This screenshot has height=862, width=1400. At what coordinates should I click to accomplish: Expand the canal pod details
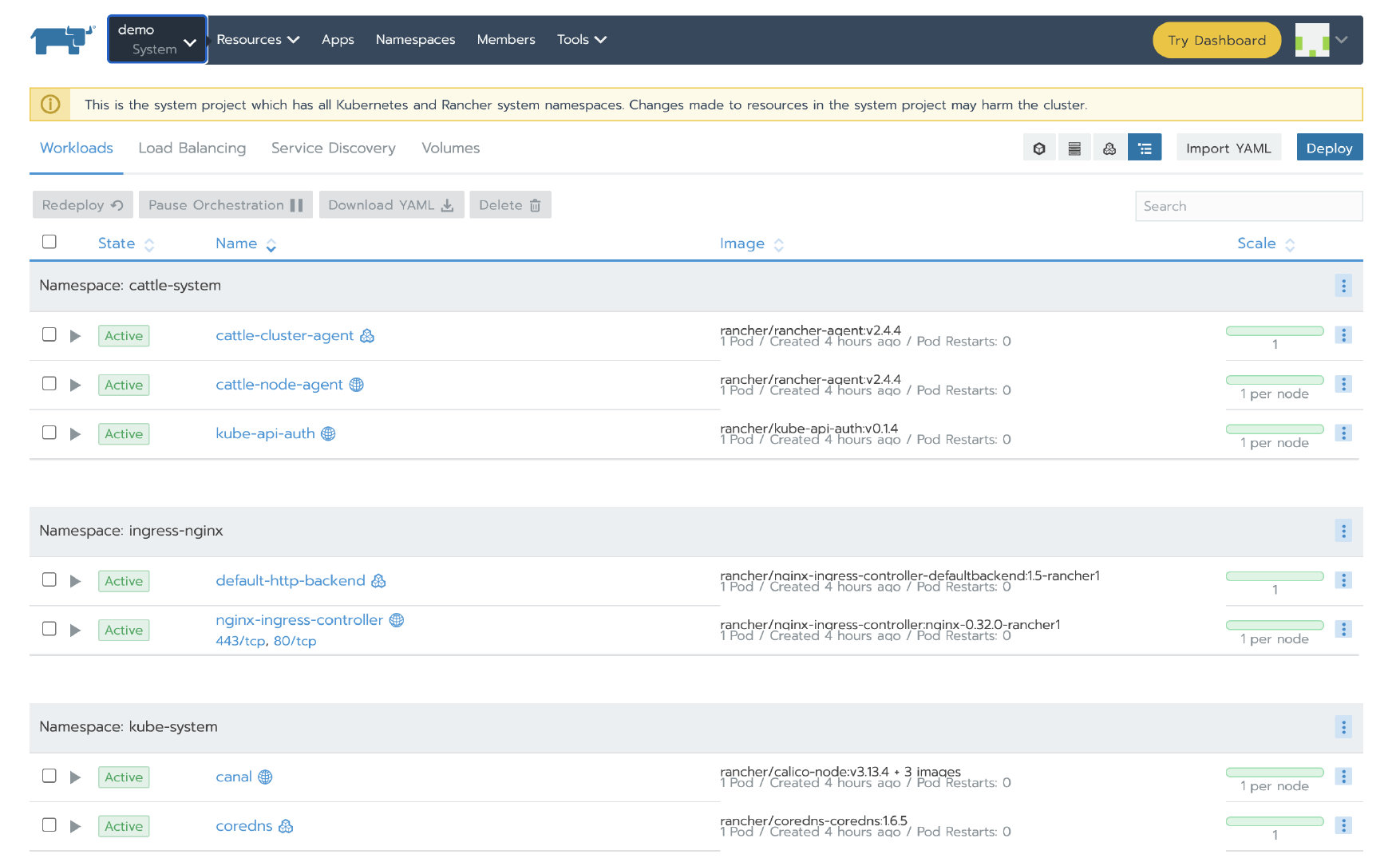tap(75, 777)
